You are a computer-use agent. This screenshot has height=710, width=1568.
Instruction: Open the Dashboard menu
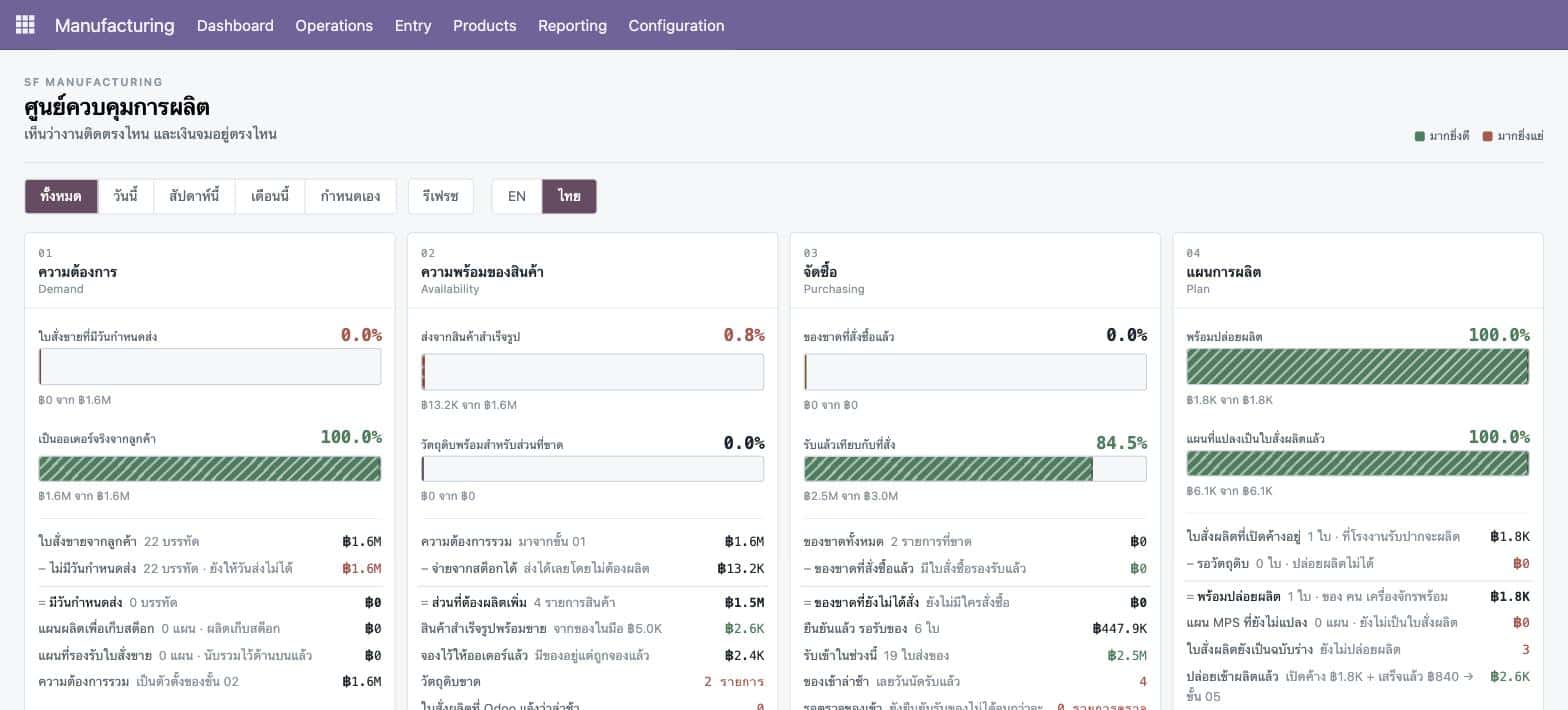(235, 25)
